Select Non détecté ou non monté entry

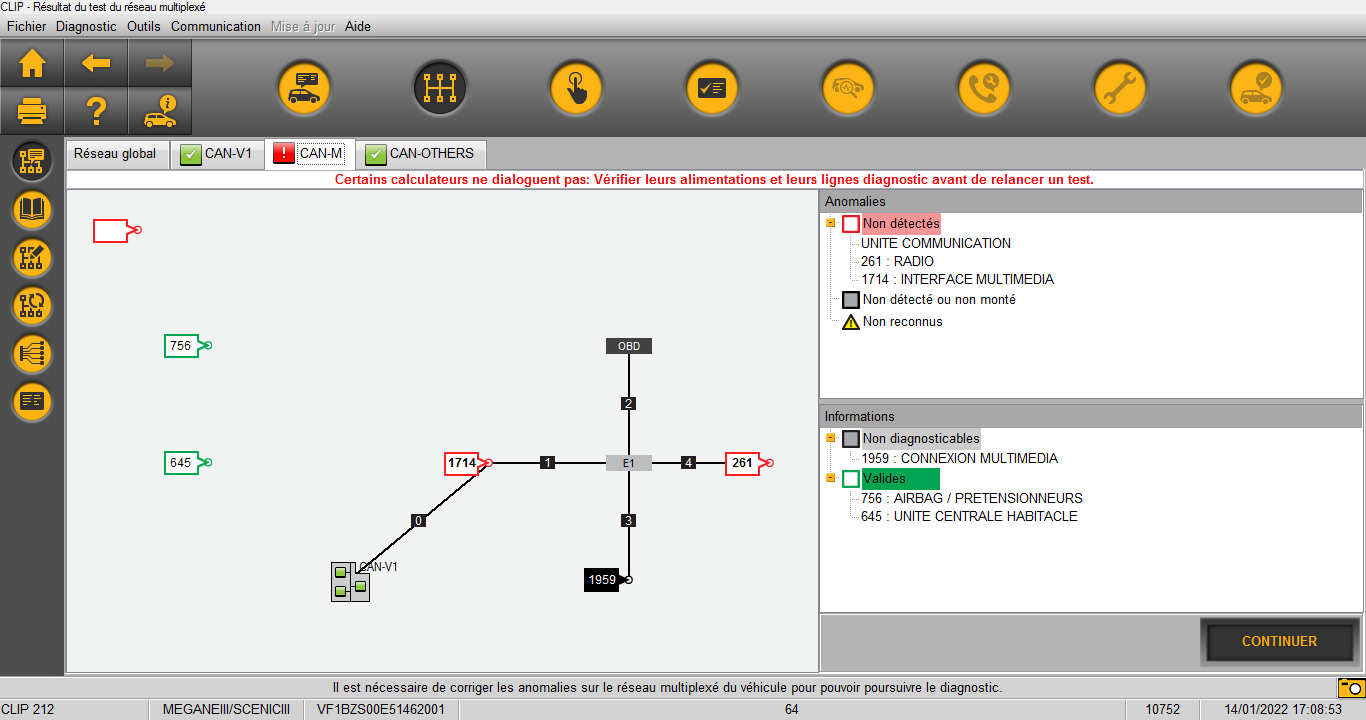point(940,300)
